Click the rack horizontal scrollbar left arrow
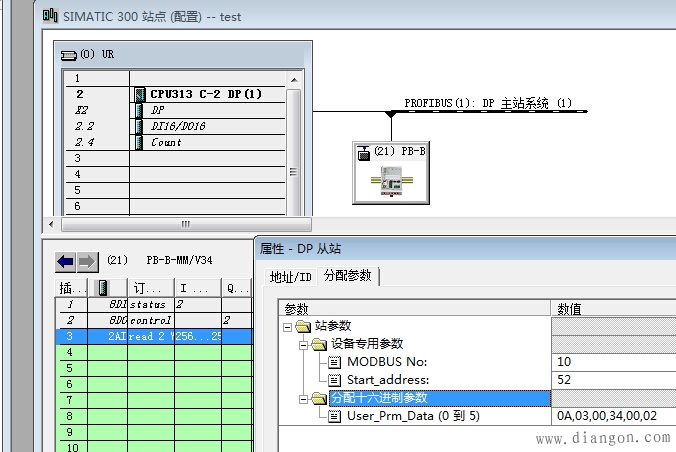The height and width of the screenshot is (452, 676). pos(51,224)
